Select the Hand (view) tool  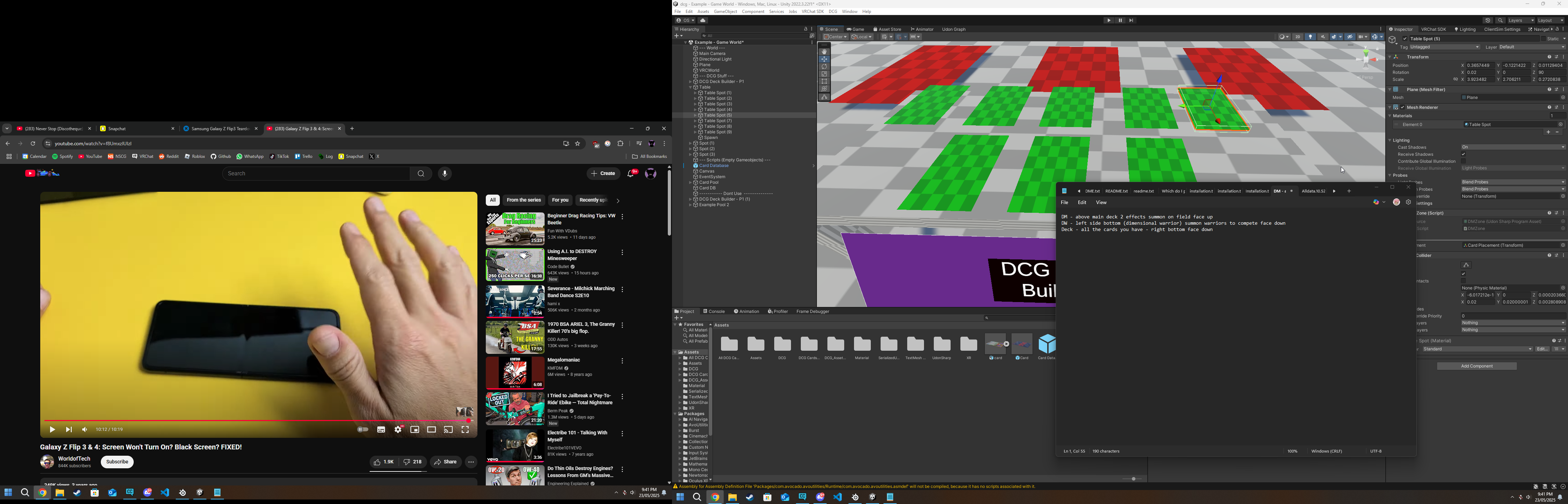pyautogui.click(x=824, y=52)
